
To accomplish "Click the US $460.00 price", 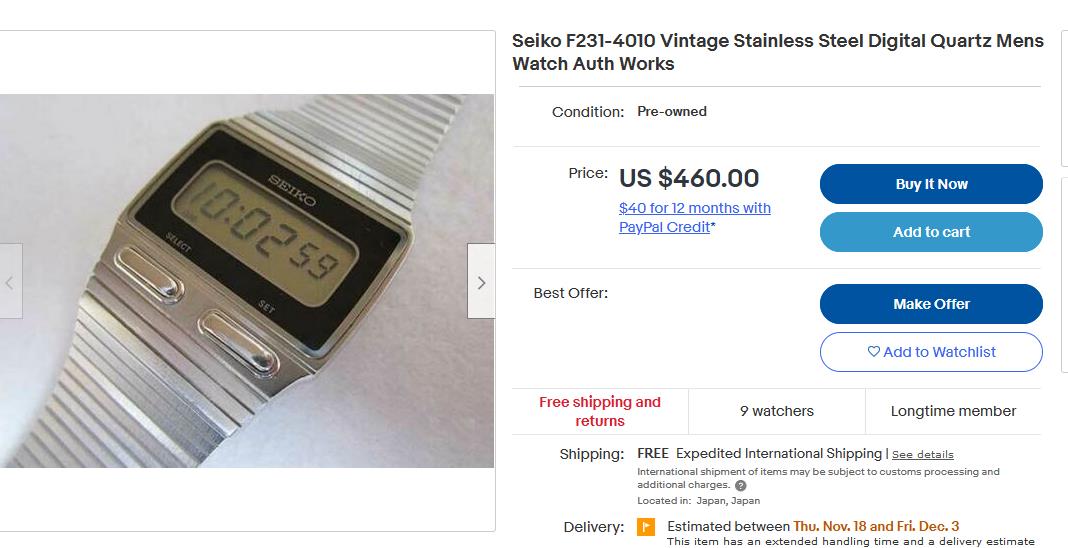I will tap(689, 178).
